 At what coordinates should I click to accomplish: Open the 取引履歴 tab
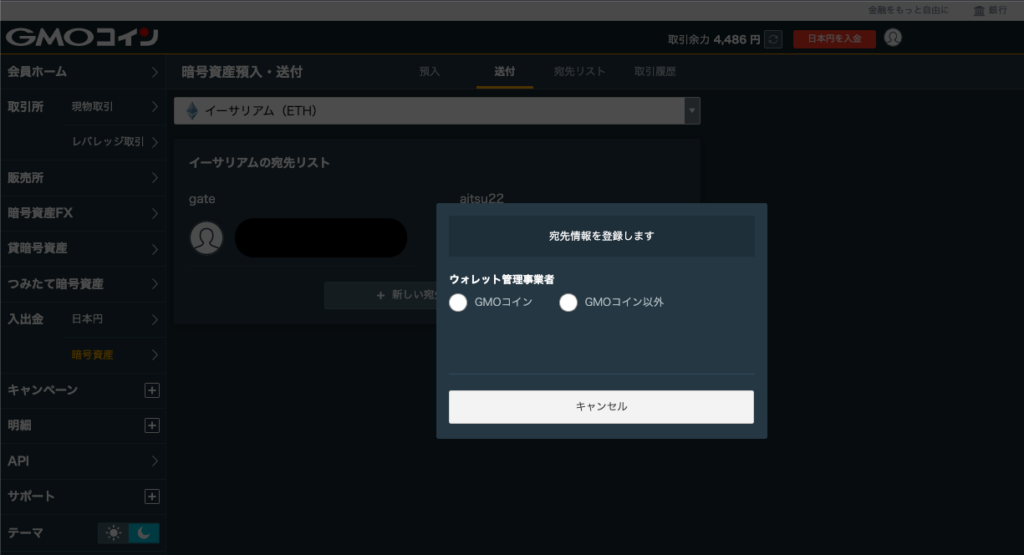(x=655, y=72)
